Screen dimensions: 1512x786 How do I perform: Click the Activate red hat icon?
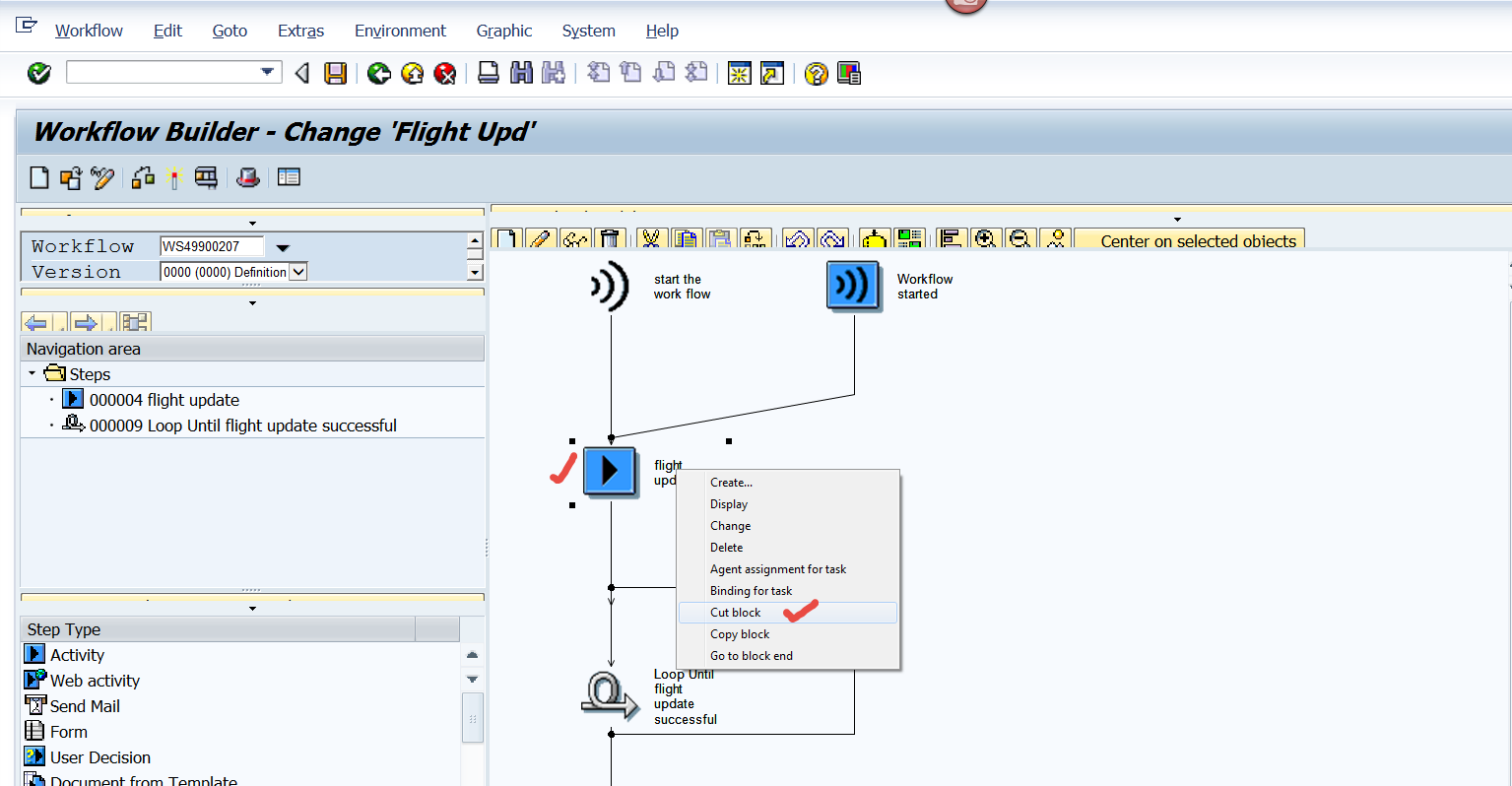(248, 177)
